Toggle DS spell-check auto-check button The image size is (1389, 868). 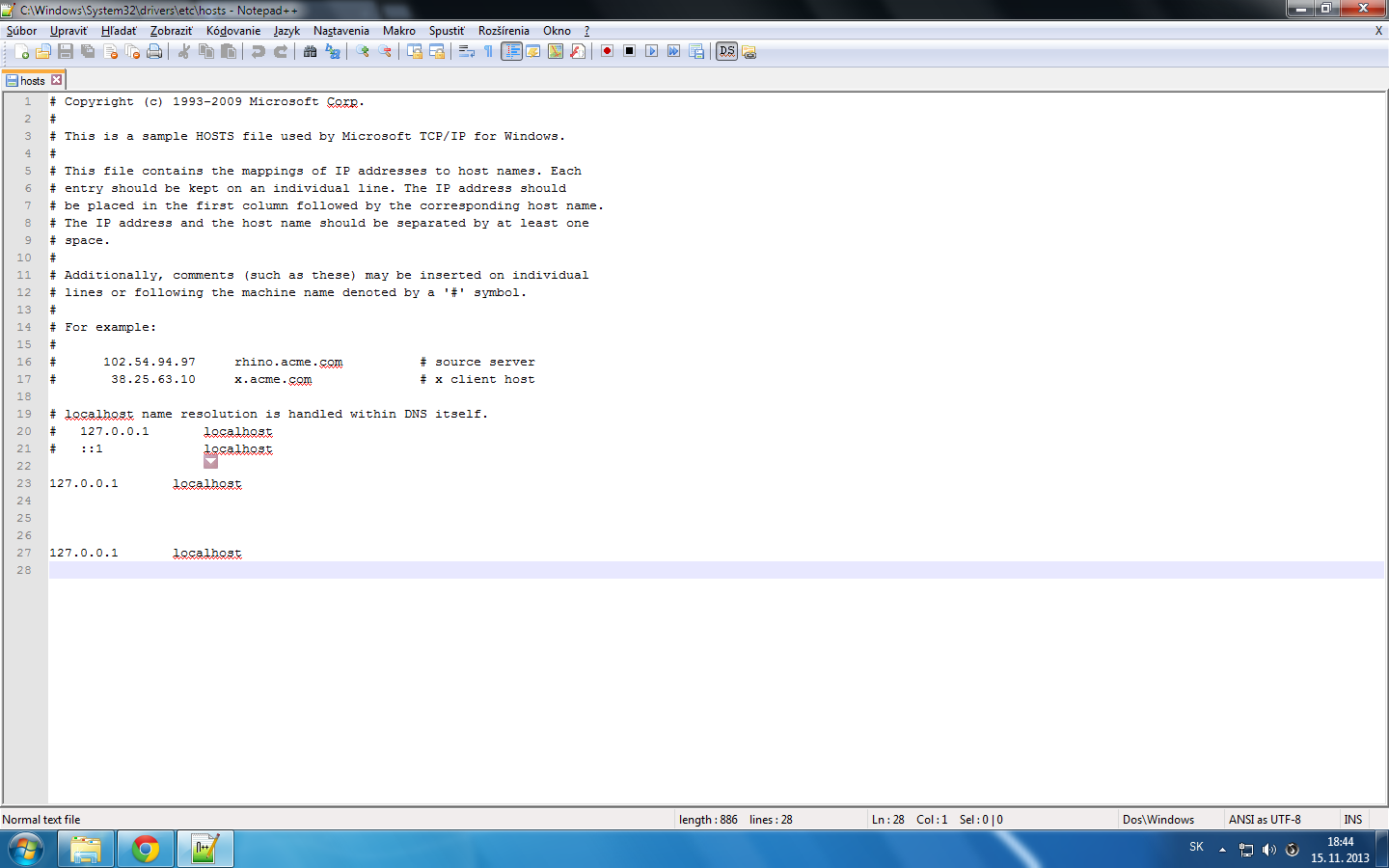(727, 51)
